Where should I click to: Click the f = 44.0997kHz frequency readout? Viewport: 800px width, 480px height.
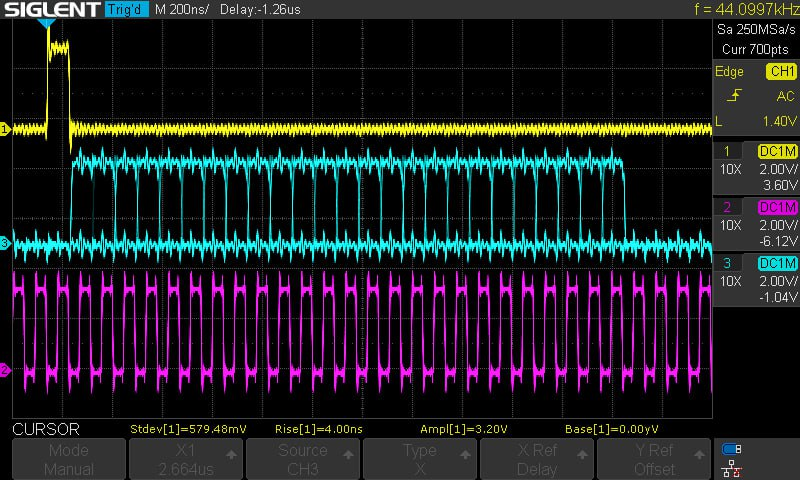747,9
